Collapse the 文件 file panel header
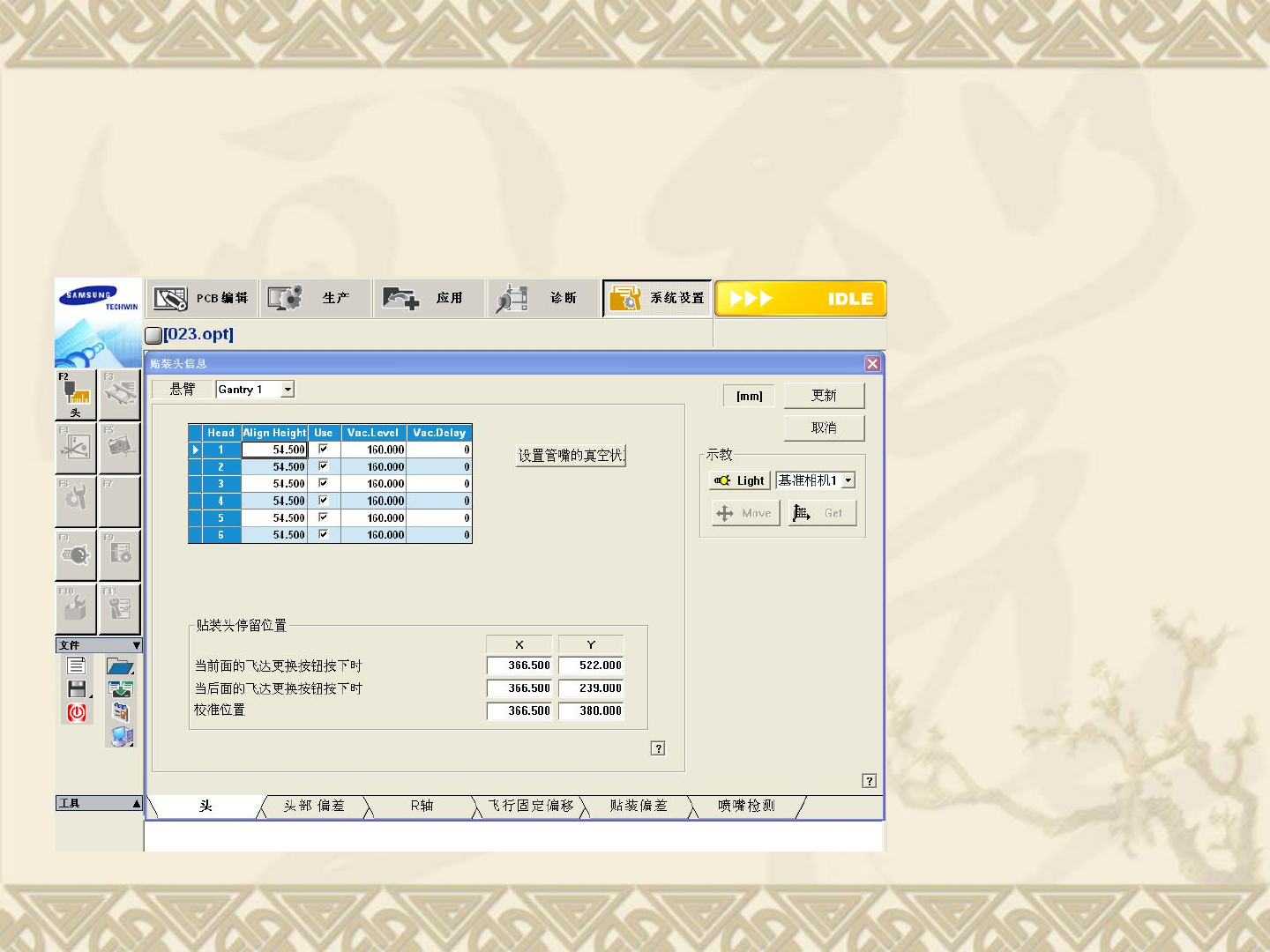Viewport: 1270px width, 952px height. click(99, 645)
